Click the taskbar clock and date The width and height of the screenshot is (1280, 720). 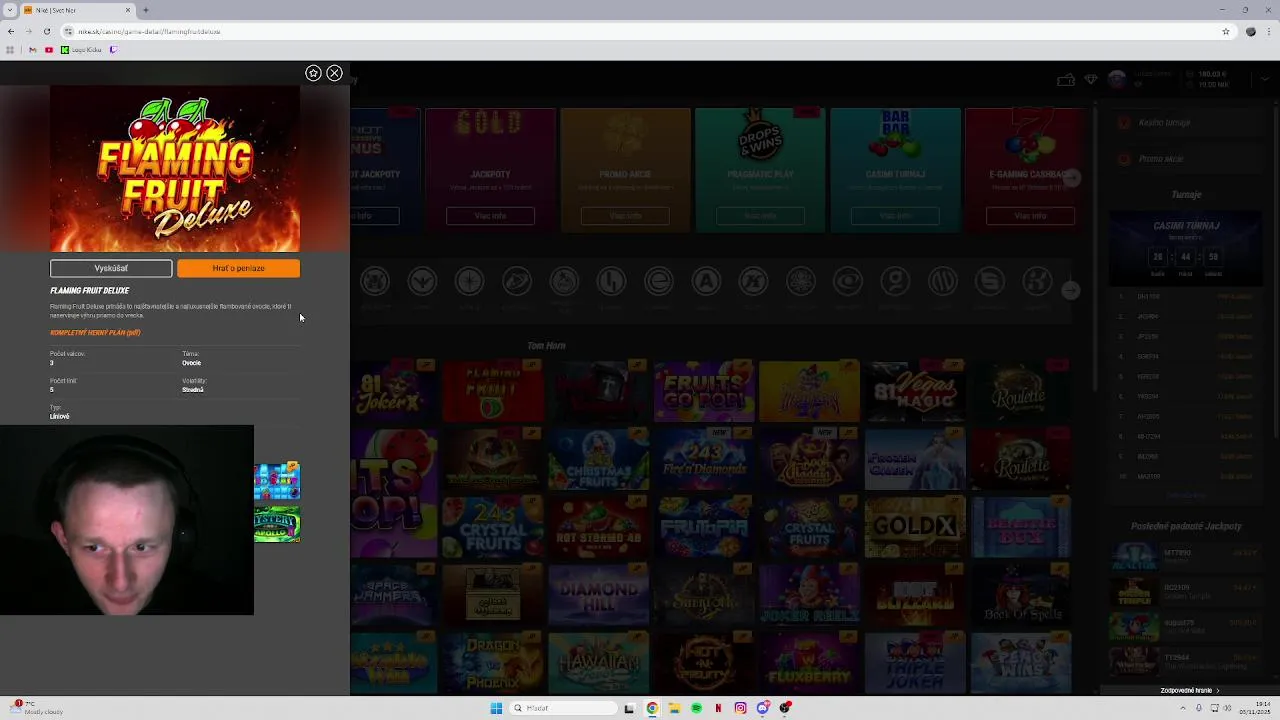click(1254, 708)
